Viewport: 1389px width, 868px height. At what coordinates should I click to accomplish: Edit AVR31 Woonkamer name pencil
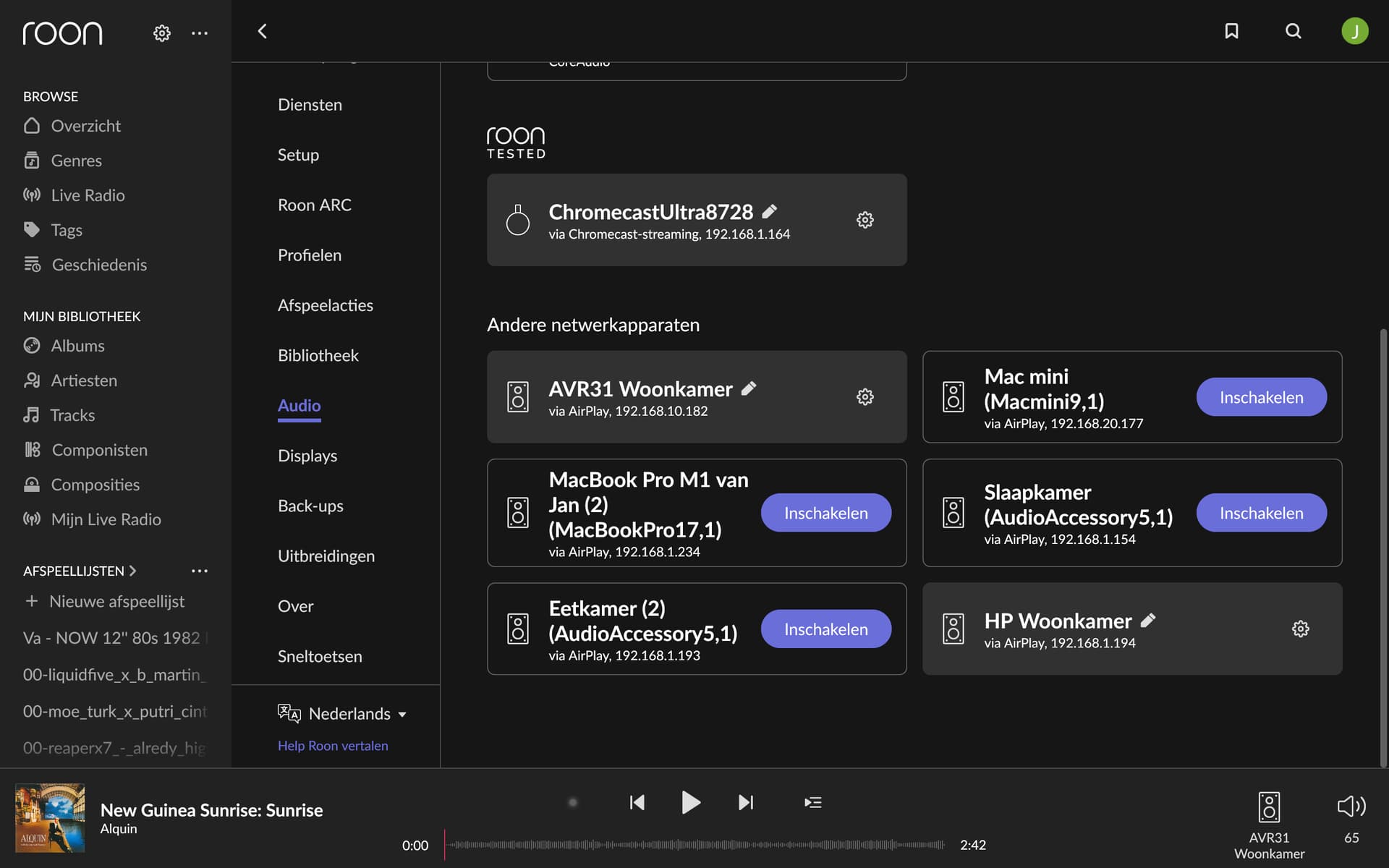[749, 388]
